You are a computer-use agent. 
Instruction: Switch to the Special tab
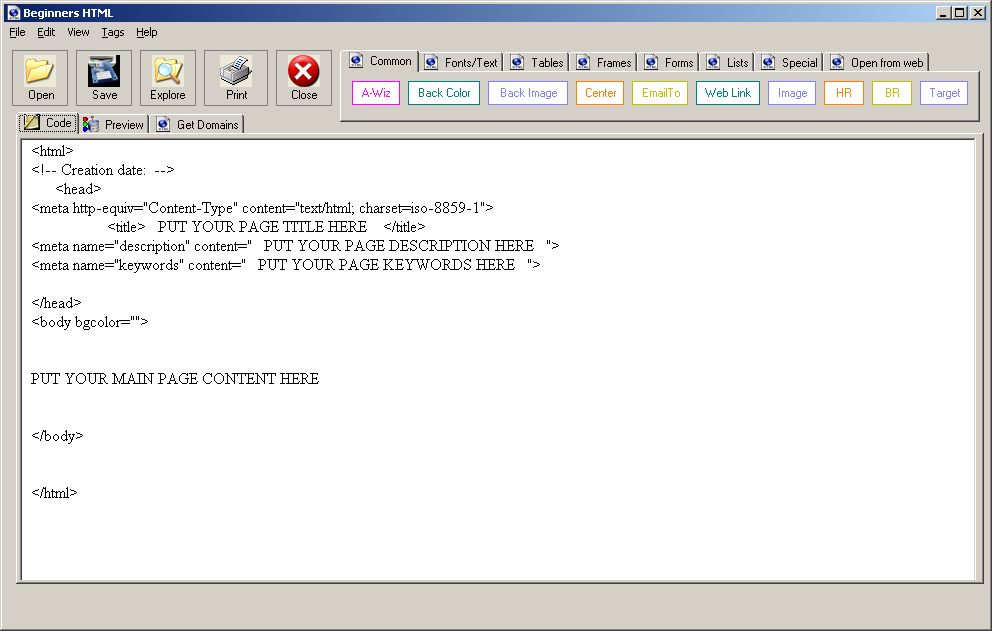(790, 63)
